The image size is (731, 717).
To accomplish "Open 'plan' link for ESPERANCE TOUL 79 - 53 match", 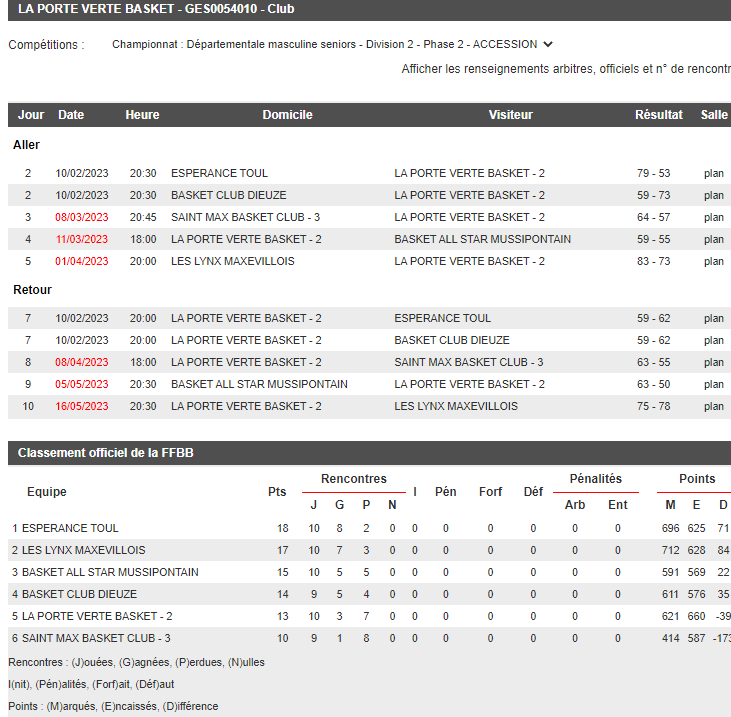I will (713, 173).
